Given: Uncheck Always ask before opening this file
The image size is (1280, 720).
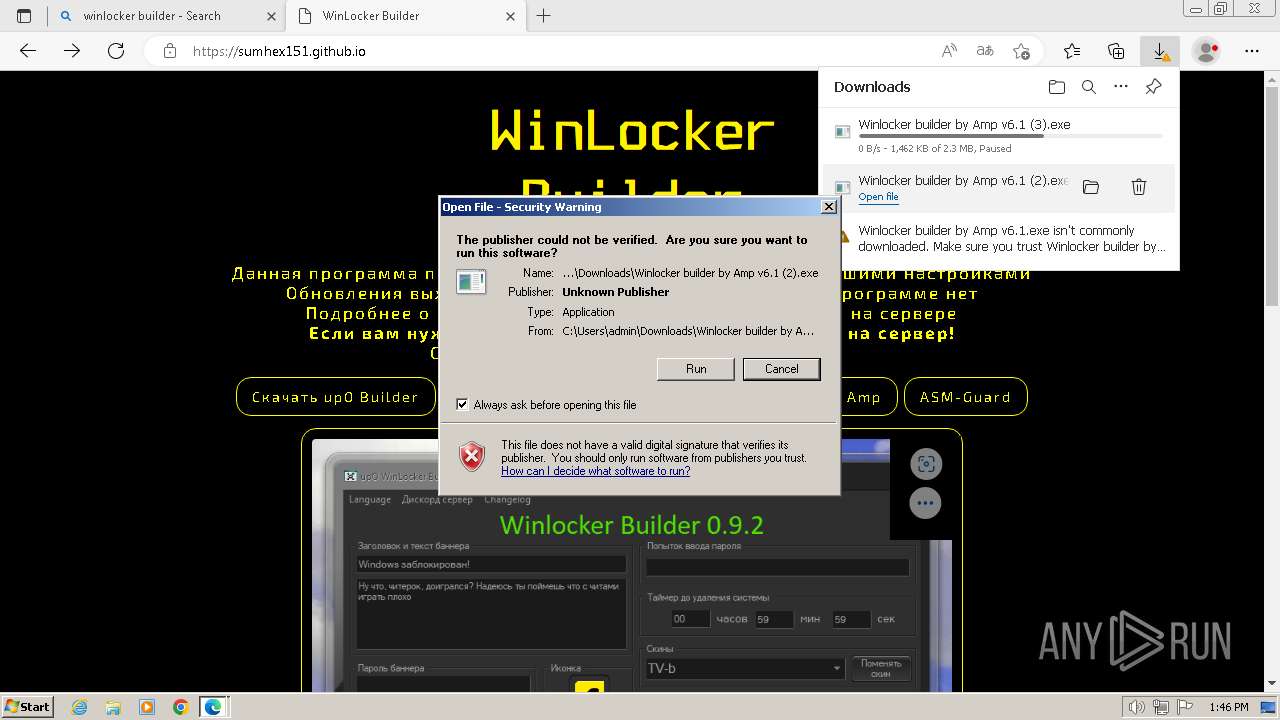Looking at the screenshot, I should (x=462, y=405).
